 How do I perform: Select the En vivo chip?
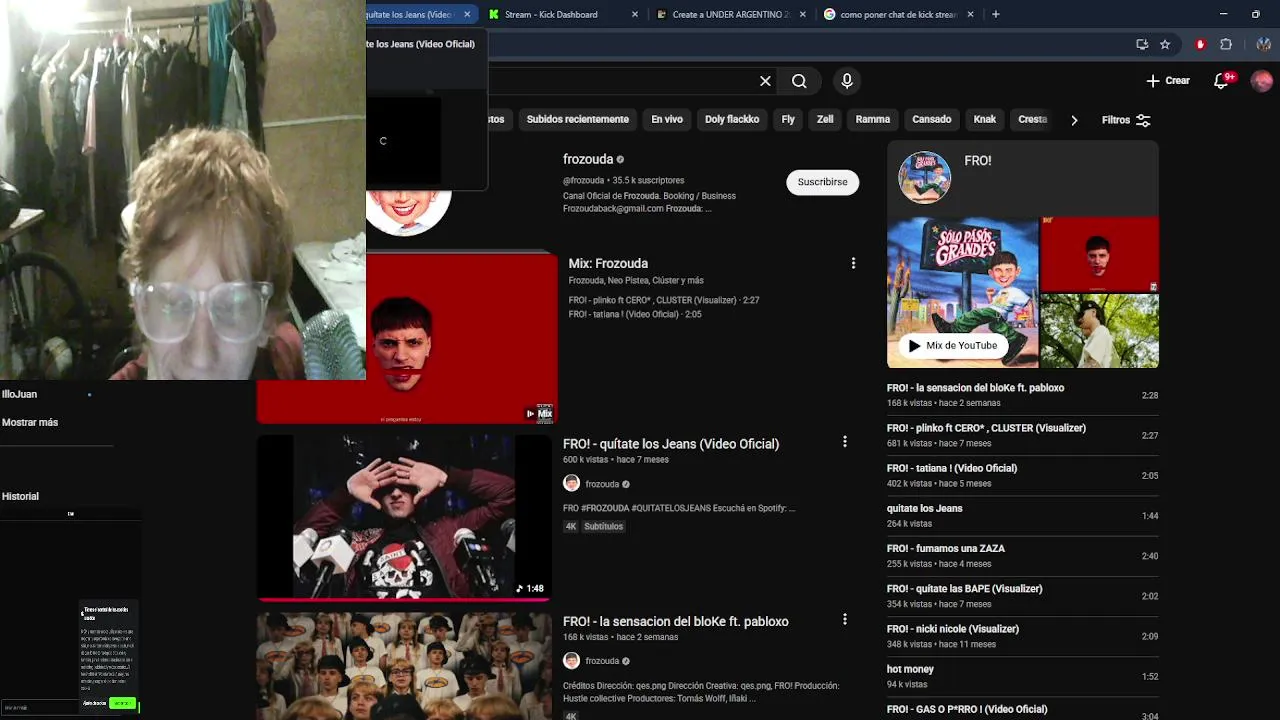pos(667,119)
